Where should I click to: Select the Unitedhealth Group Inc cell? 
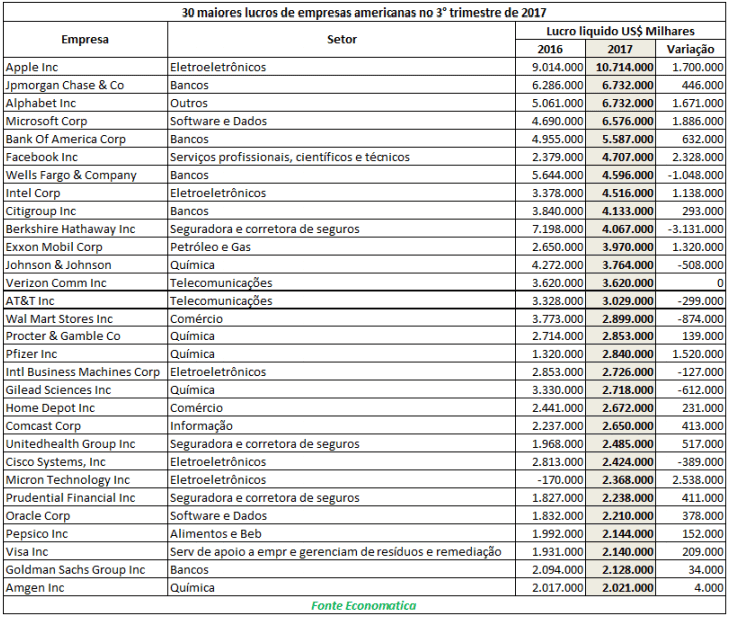85,444
